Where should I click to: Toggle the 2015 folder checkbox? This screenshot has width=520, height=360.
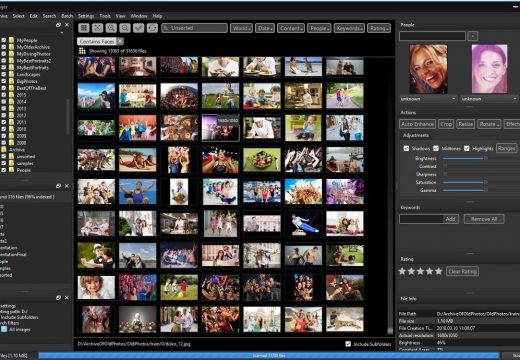(x=4, y=95)
